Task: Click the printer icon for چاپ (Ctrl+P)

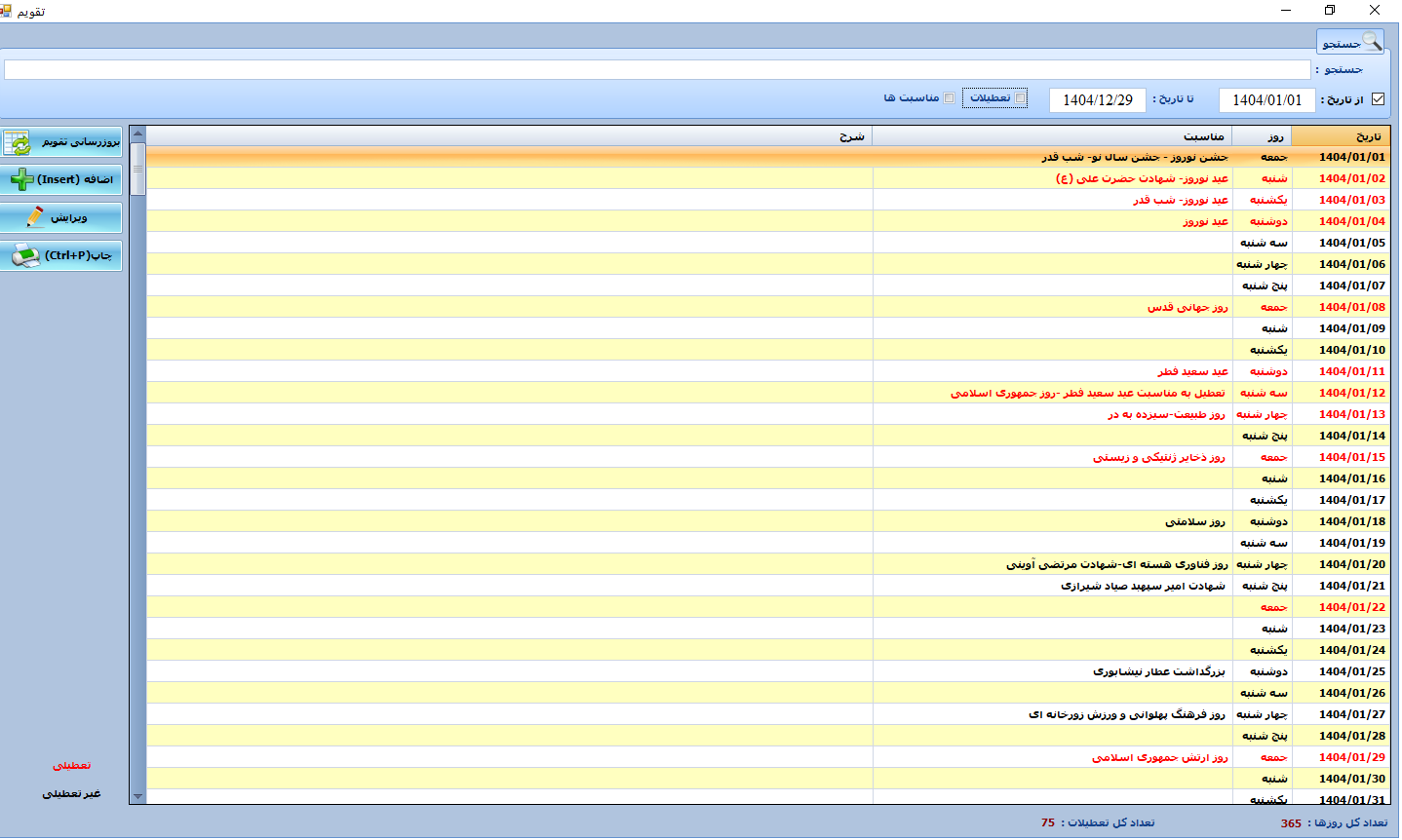Action: (x=25, y=256)
